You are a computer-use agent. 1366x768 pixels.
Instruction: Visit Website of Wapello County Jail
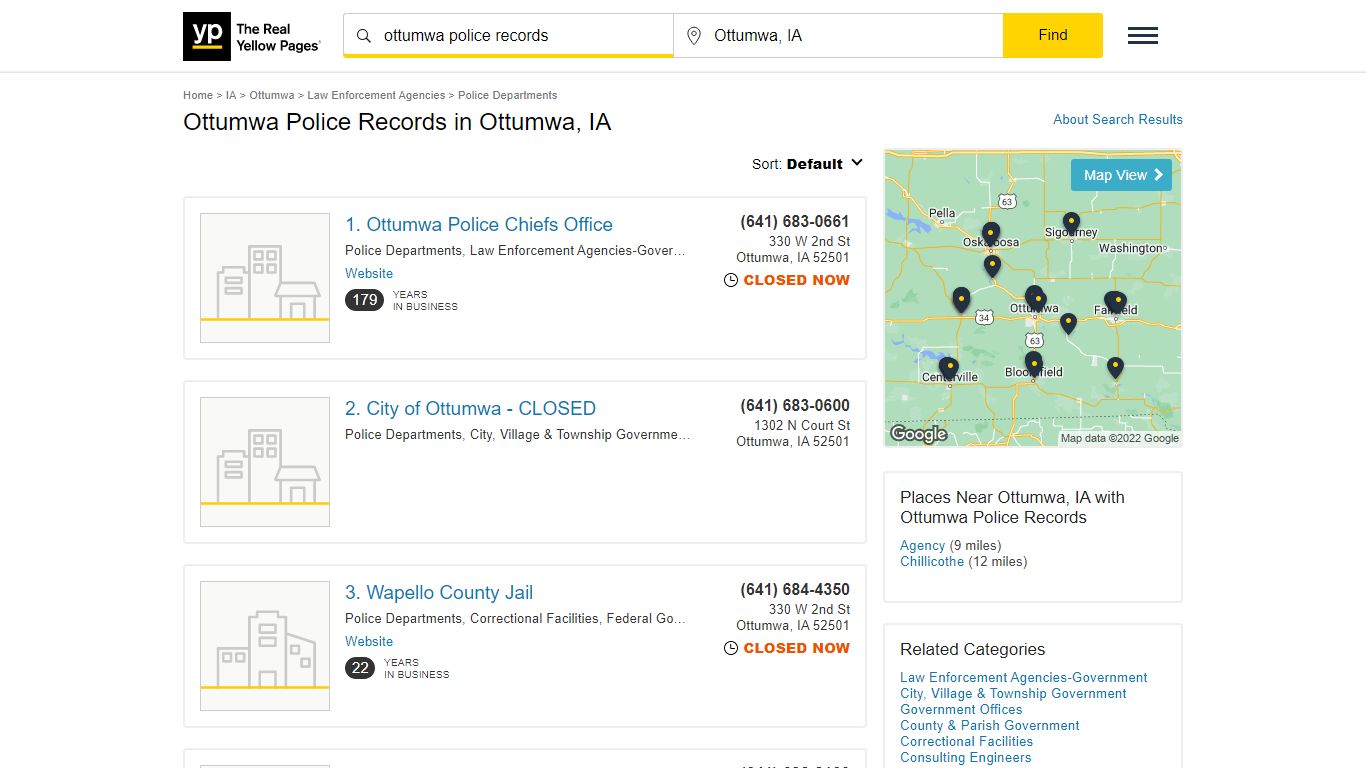click(x=369, y=642)
